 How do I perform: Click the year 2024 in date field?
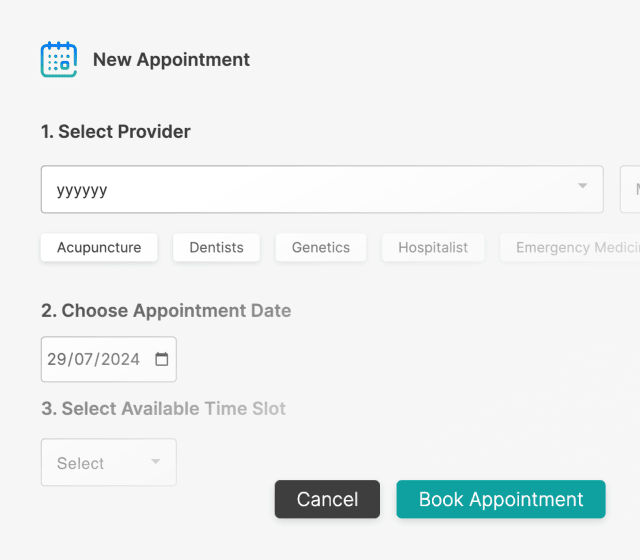point(120,359)
